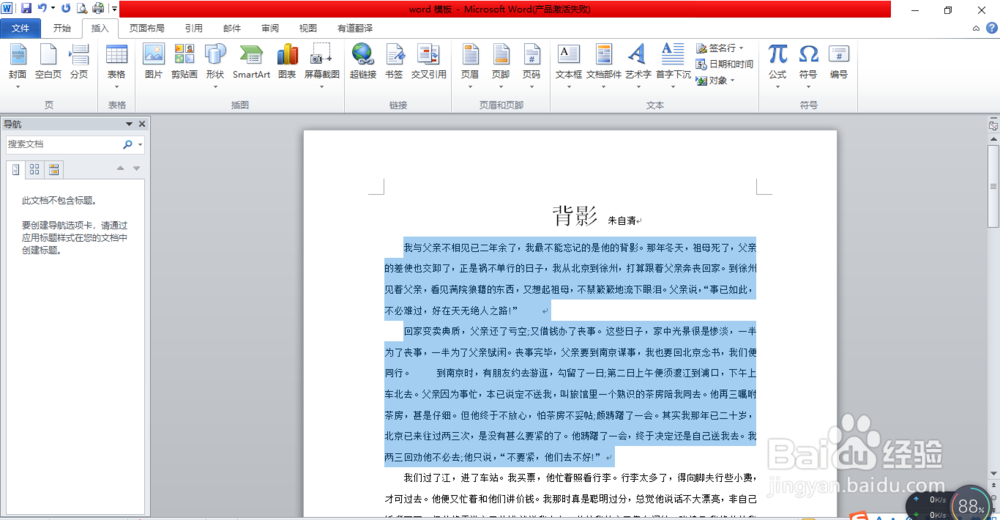Click the scroll down arrow of document scrollbar

click(x=993, y=473)
